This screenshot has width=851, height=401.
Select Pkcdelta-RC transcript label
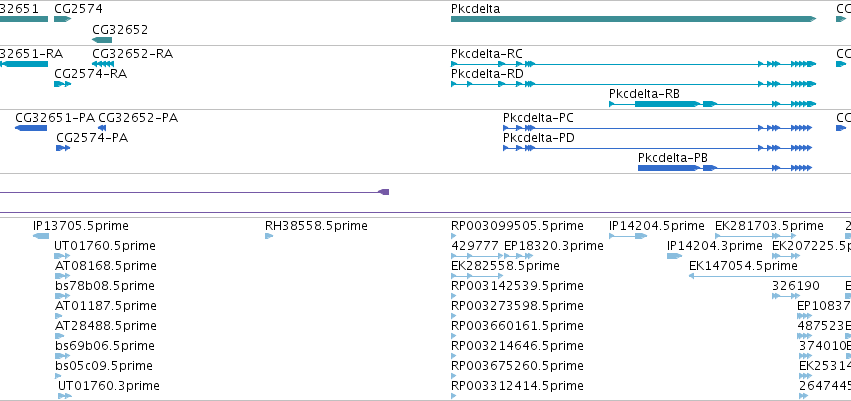(x=487, y=54)
